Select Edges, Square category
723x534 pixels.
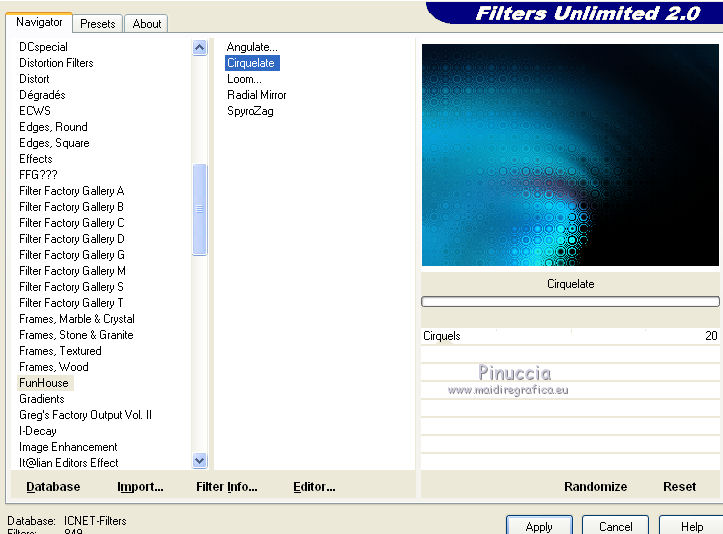pos(54,143)
